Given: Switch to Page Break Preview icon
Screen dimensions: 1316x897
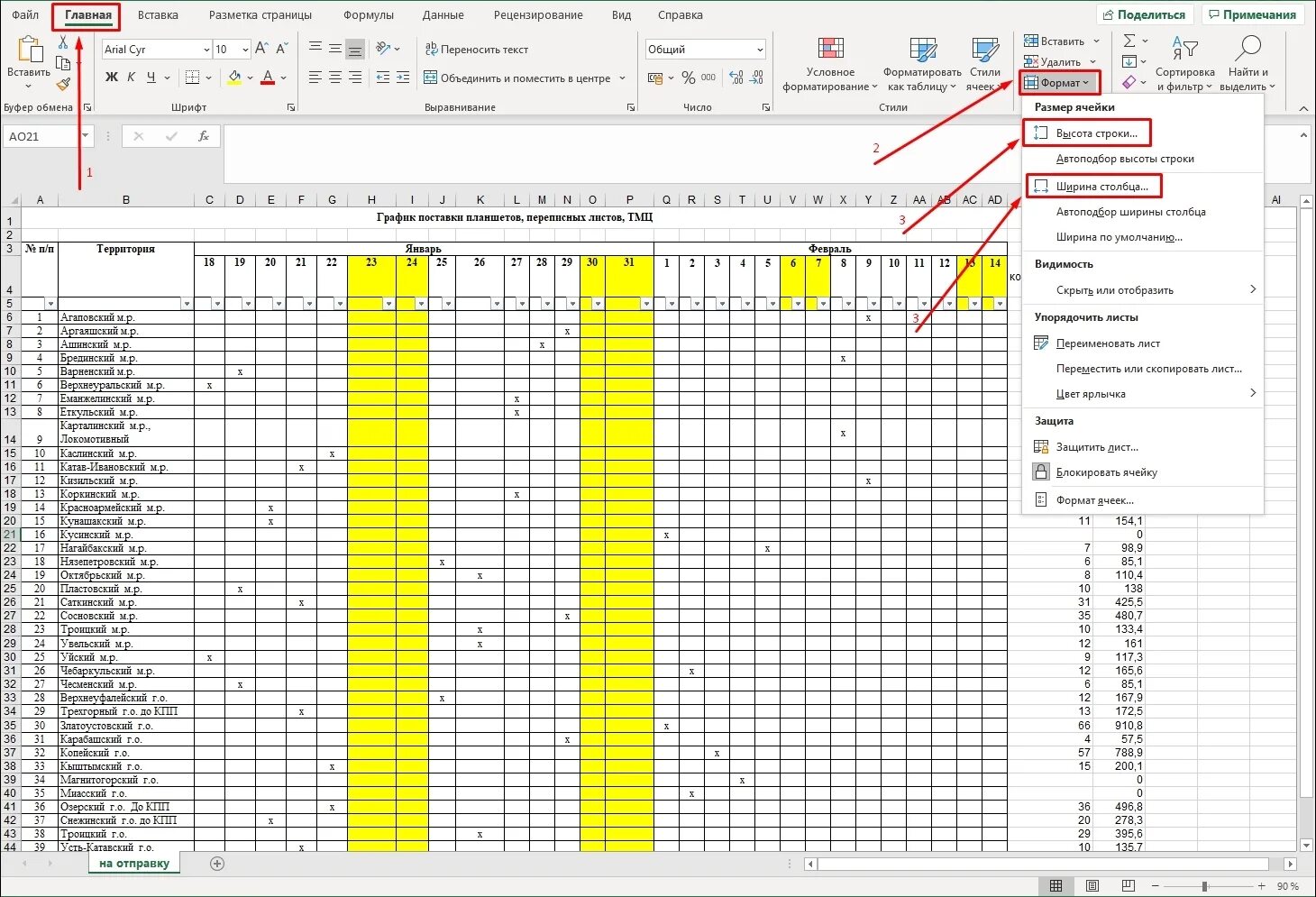Looking at the screenshot, I should [1129, 886].
